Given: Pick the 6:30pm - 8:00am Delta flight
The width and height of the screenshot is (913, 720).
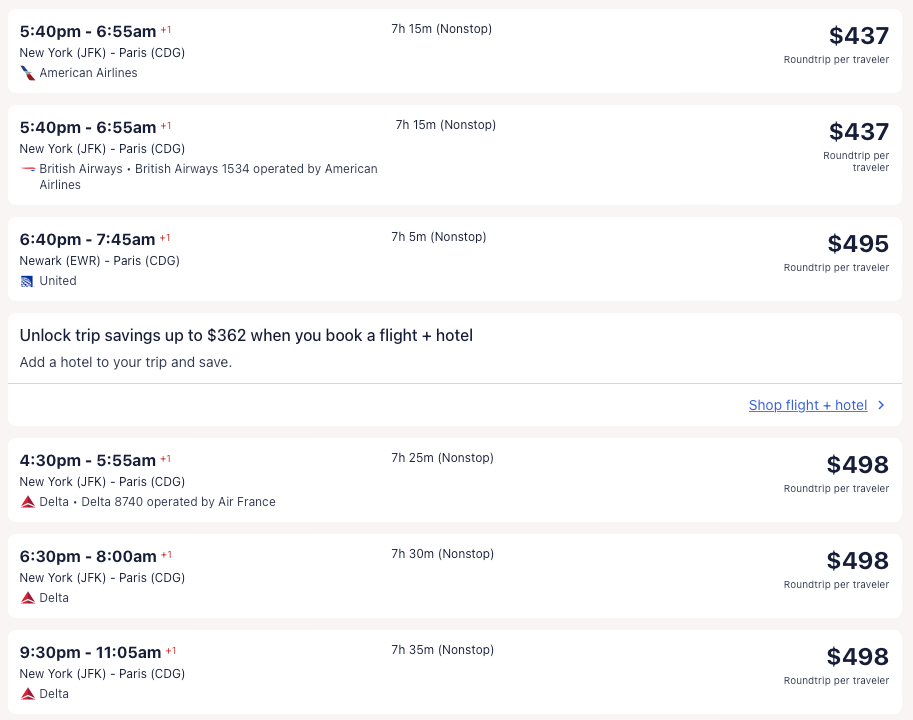Looking at the screenshot, I should click(x=455, y=576).
